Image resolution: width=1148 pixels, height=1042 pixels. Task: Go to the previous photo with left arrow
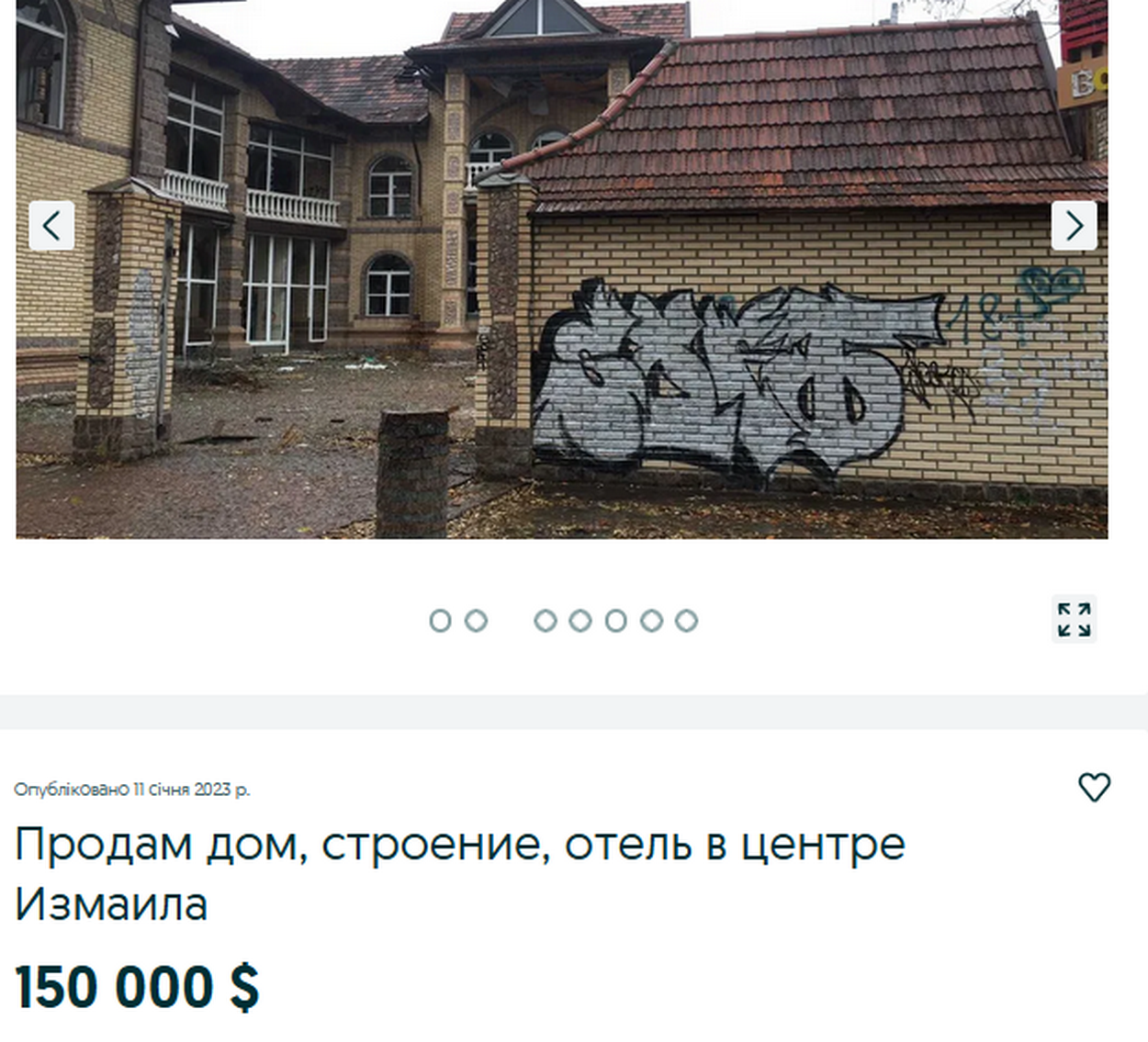click(51, 225)
